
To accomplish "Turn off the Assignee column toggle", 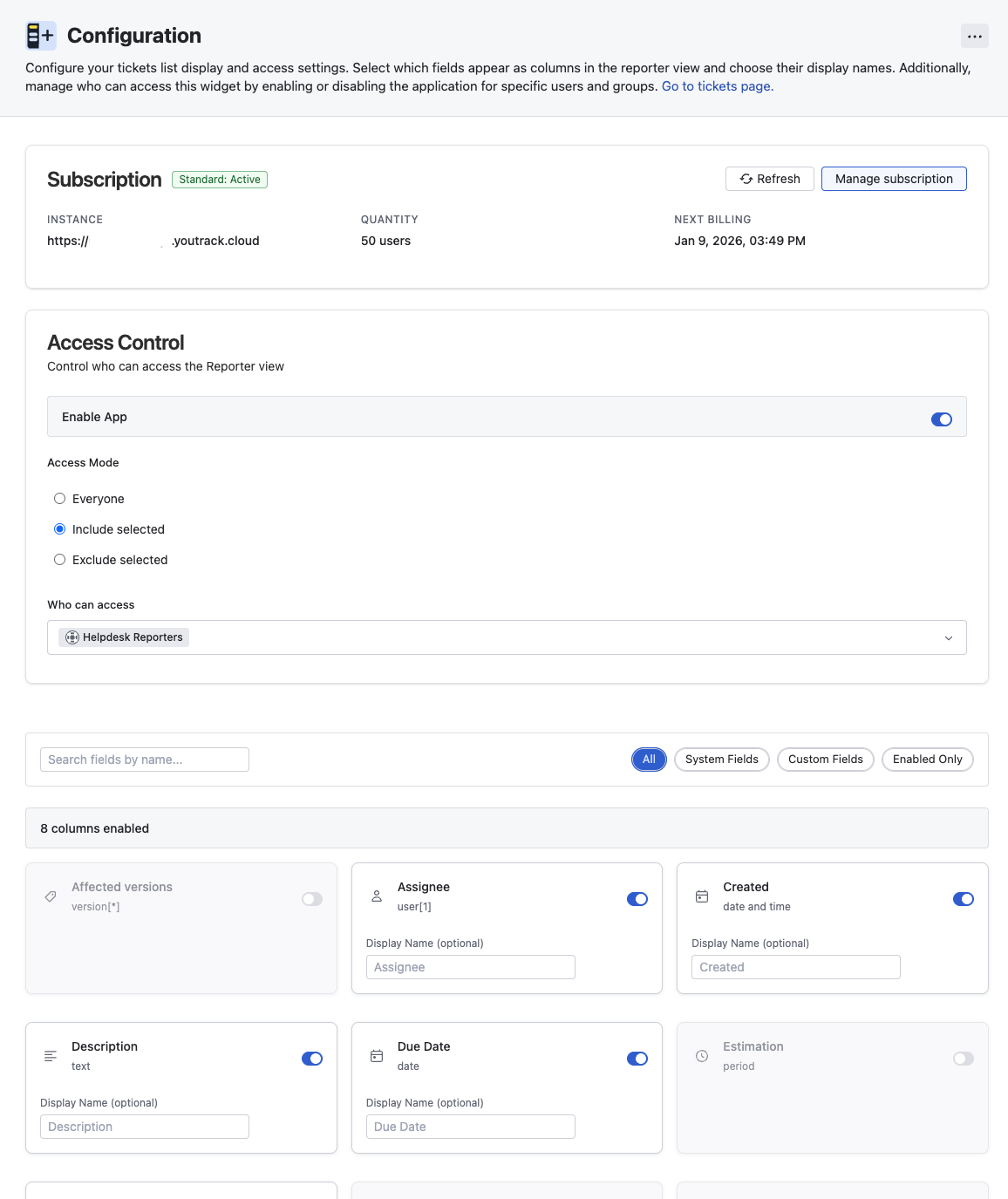I will [637, 898].
